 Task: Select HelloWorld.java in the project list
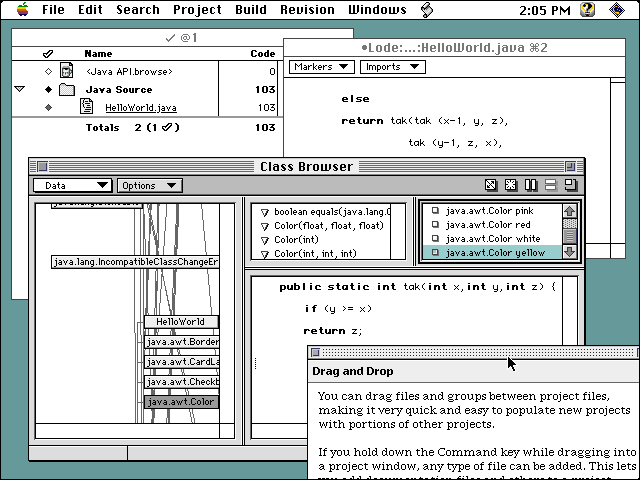point(141,108)
